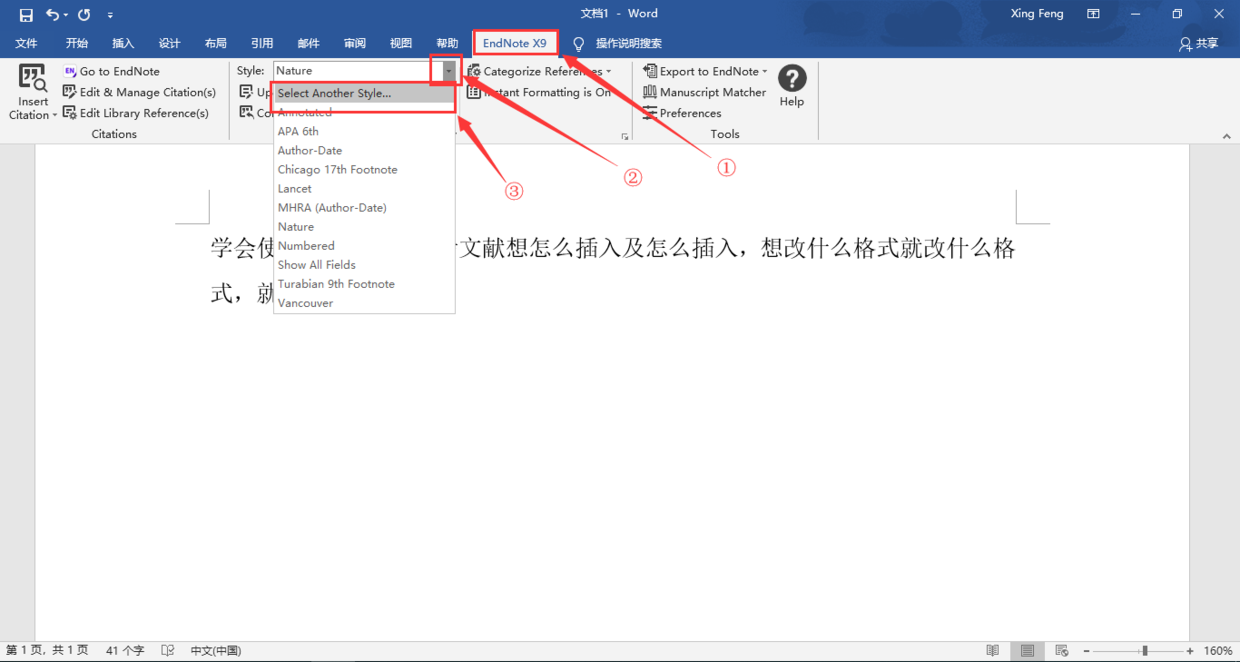Click the Redo icon in quick access
Screen dimensions: 1240x662
click(x=84, y=15)
